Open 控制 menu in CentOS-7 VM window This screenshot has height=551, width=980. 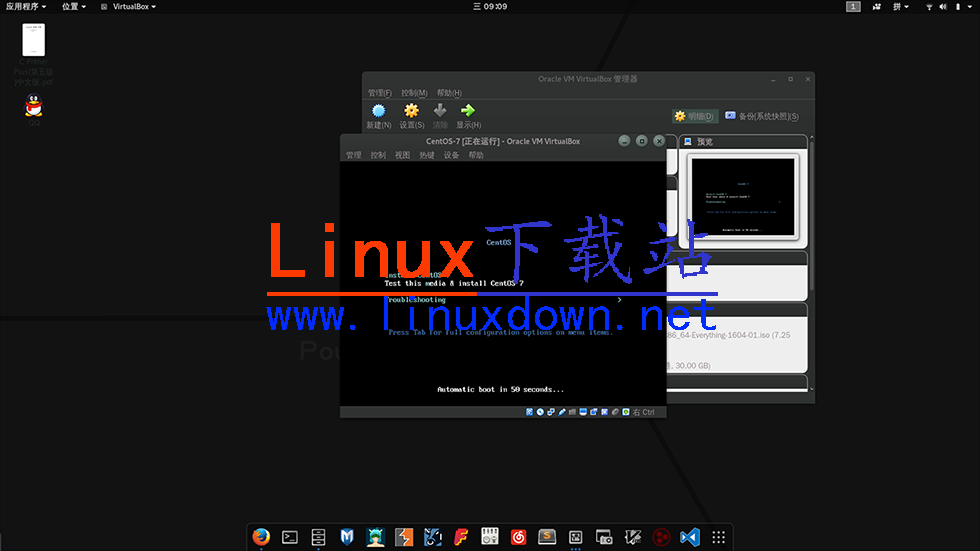point(378,155)
